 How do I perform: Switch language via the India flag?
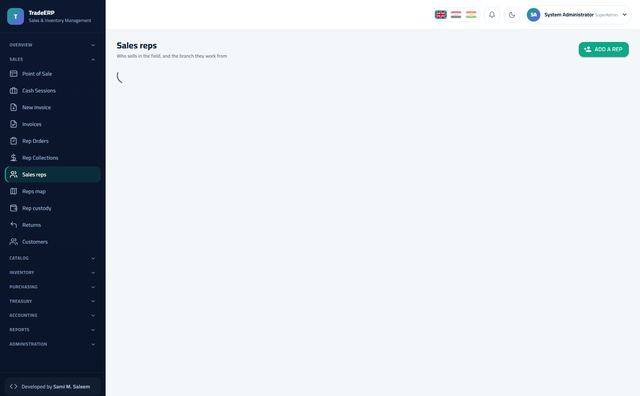click(471, 15)
